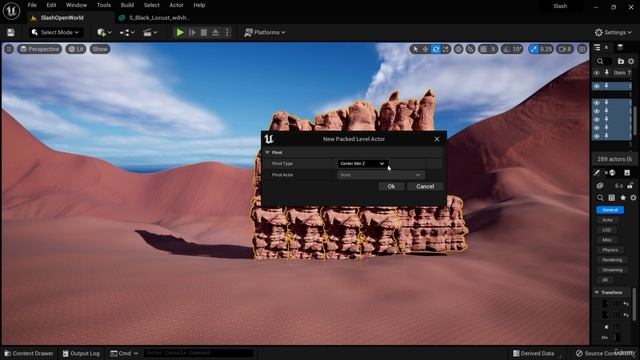This screenshot has width=640, height=360.
Task: Open the Cinematics clapperboard dropdown
Action: (150, 32)
